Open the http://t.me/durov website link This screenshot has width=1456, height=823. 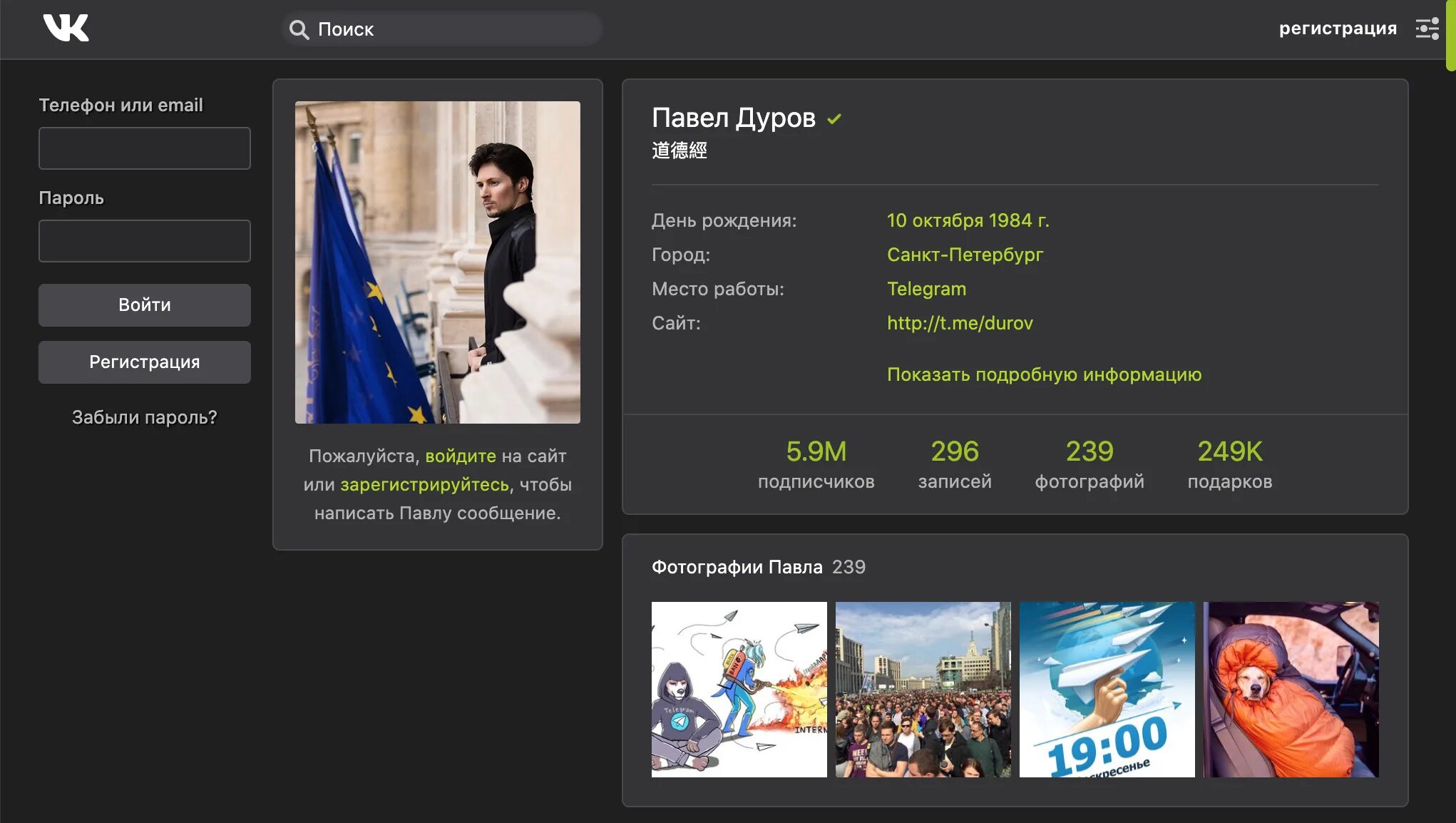click(960, 323)
